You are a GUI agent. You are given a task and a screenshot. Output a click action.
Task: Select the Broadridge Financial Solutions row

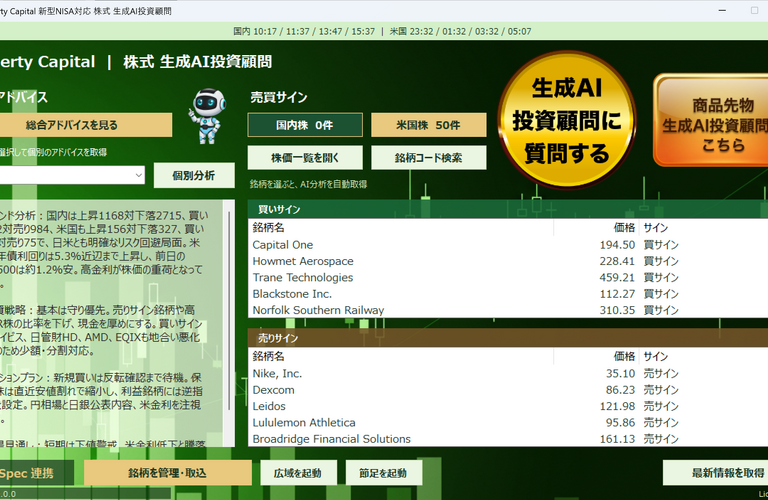(508, 439)
